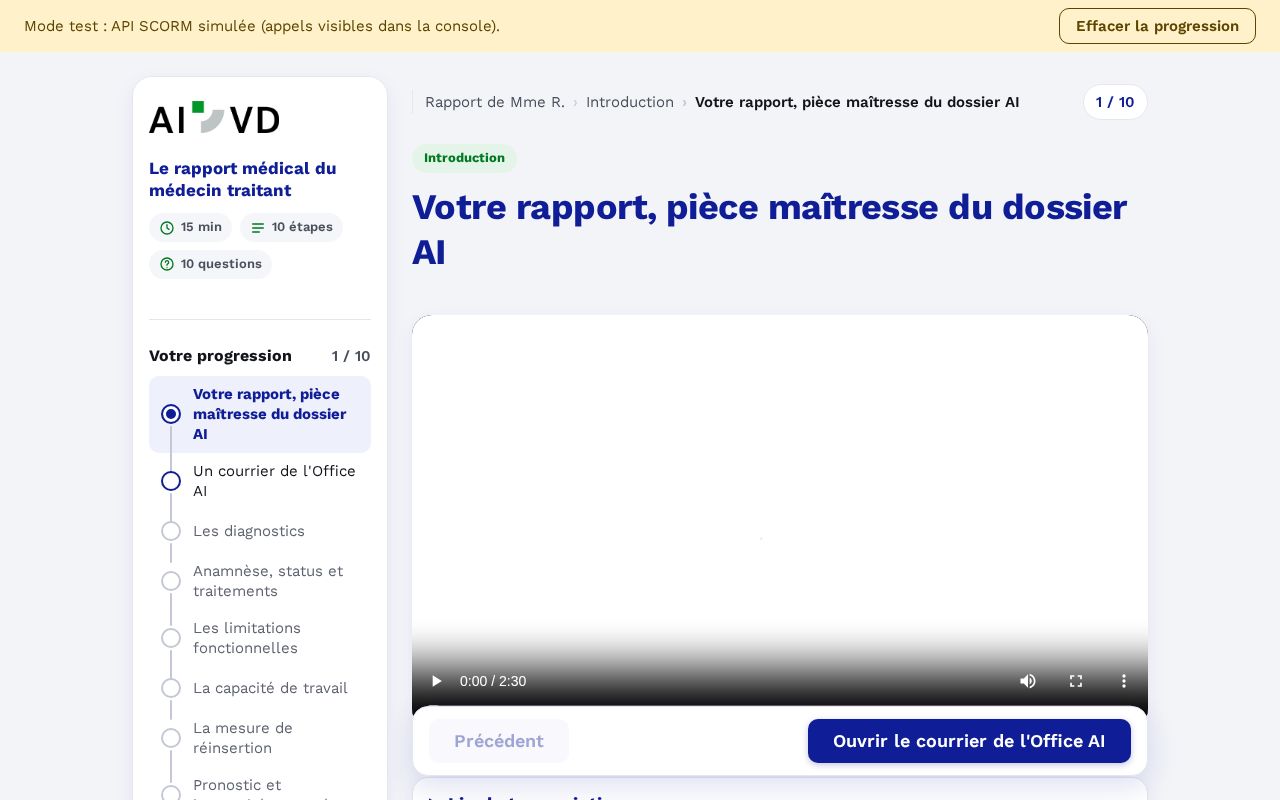Click the question mark icon beside 10 questions
This screenshot has width=1280, height=800.
pos(167,264)
